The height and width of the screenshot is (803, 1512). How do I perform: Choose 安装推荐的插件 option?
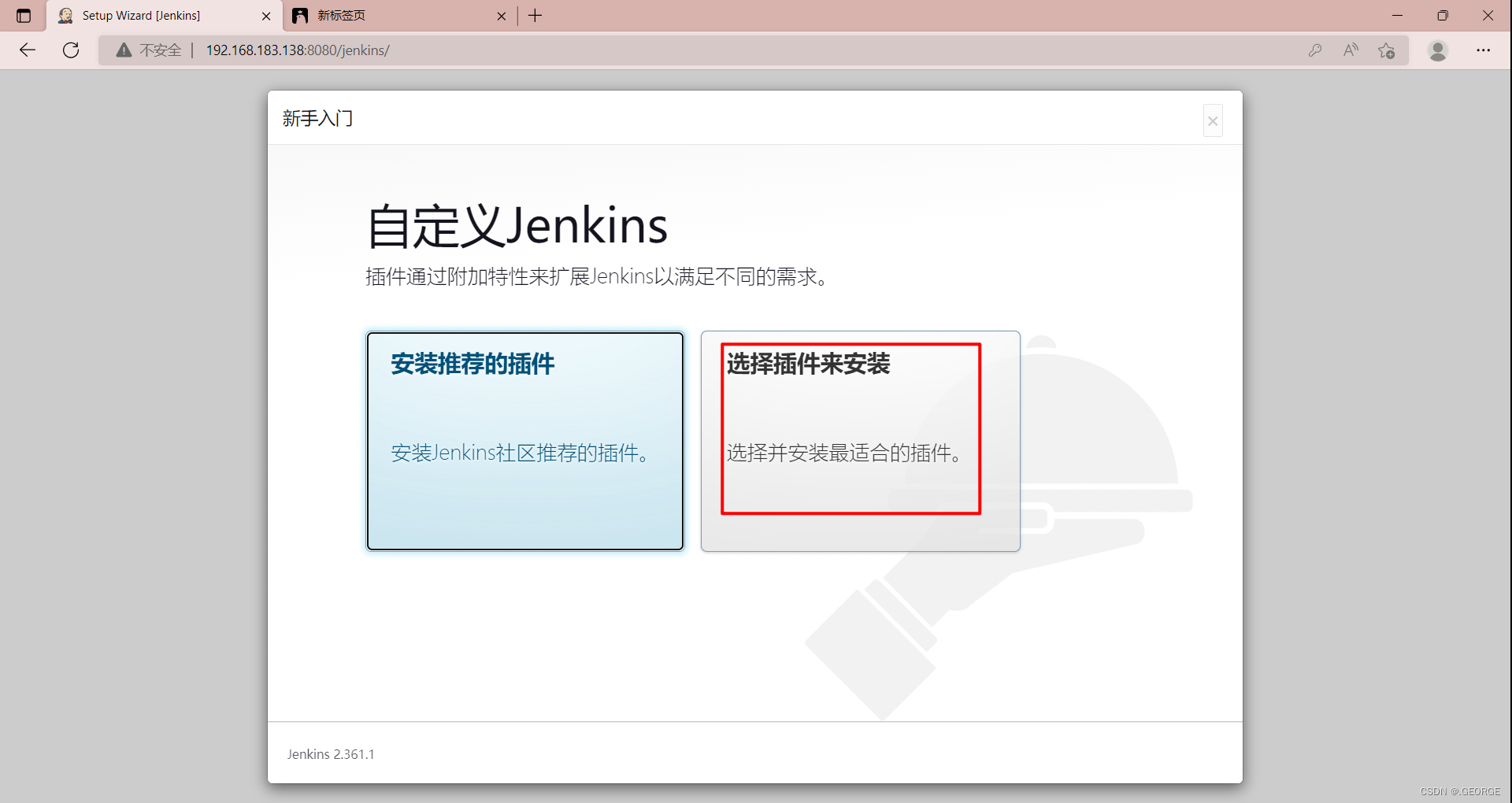click(525, 441)
